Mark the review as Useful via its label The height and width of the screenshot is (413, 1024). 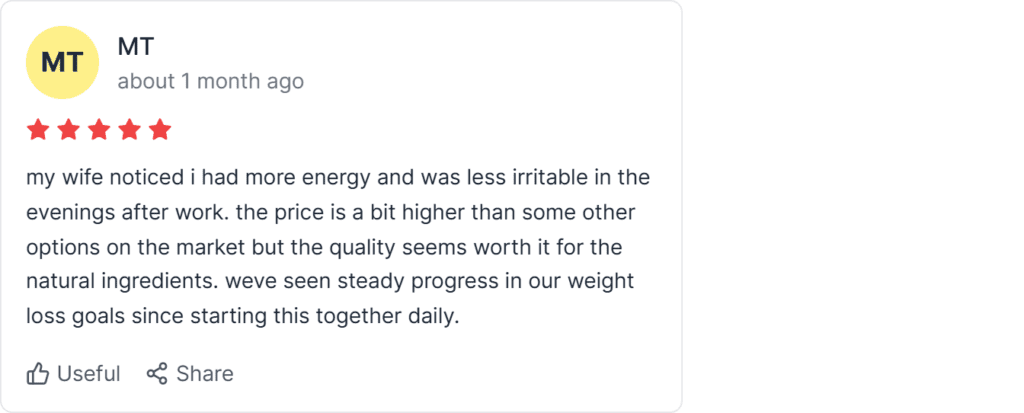(x=88, y=374)
